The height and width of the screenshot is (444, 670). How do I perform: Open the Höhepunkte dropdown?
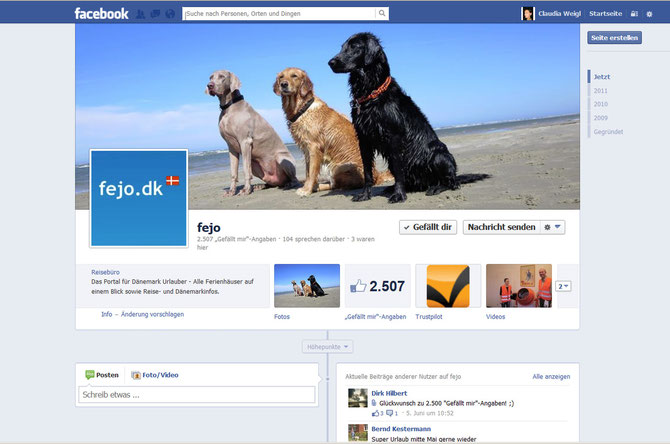point(327,347)
